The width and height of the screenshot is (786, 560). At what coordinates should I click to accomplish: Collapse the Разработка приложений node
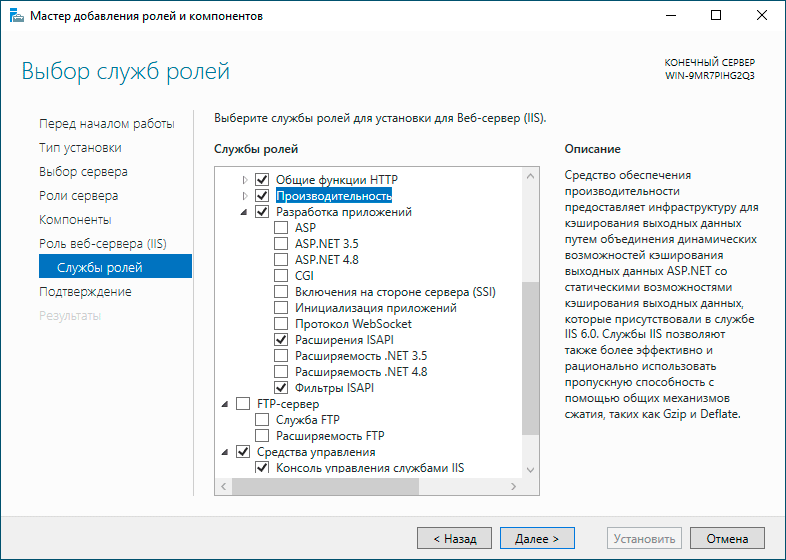pyautogui.click(x=245, y=212)
